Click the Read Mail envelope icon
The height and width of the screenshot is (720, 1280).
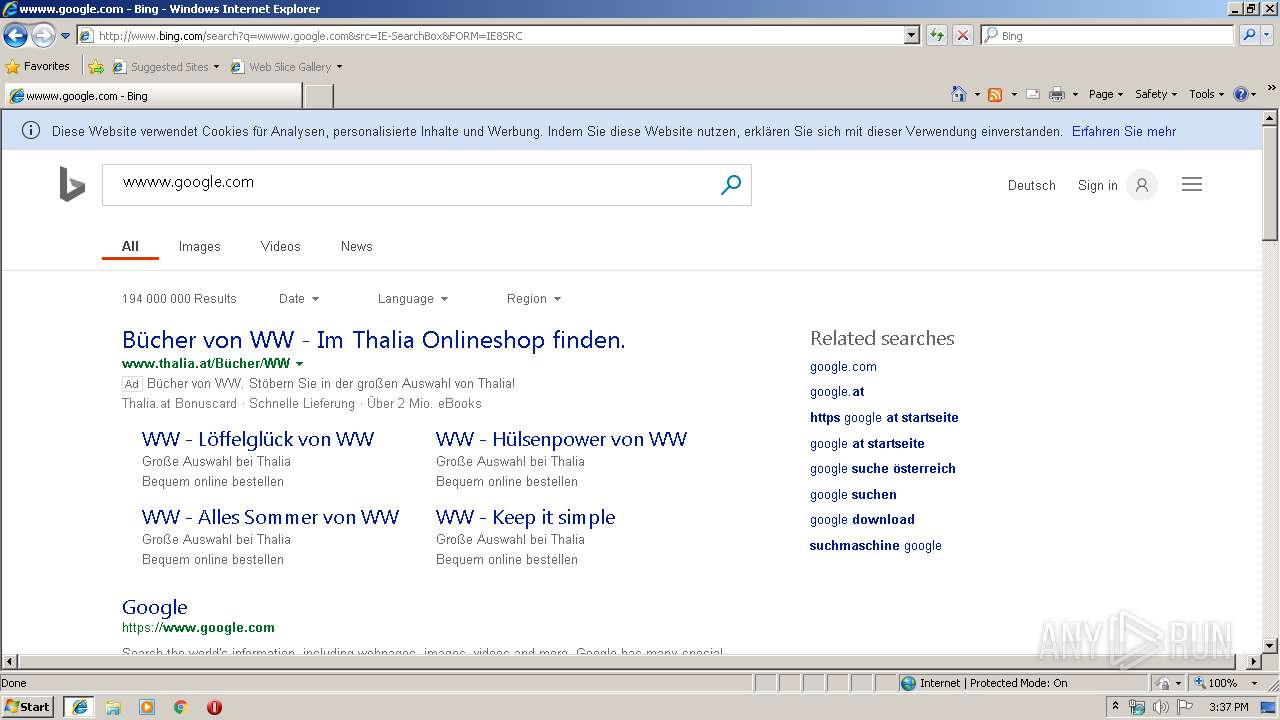[1033, 94]
